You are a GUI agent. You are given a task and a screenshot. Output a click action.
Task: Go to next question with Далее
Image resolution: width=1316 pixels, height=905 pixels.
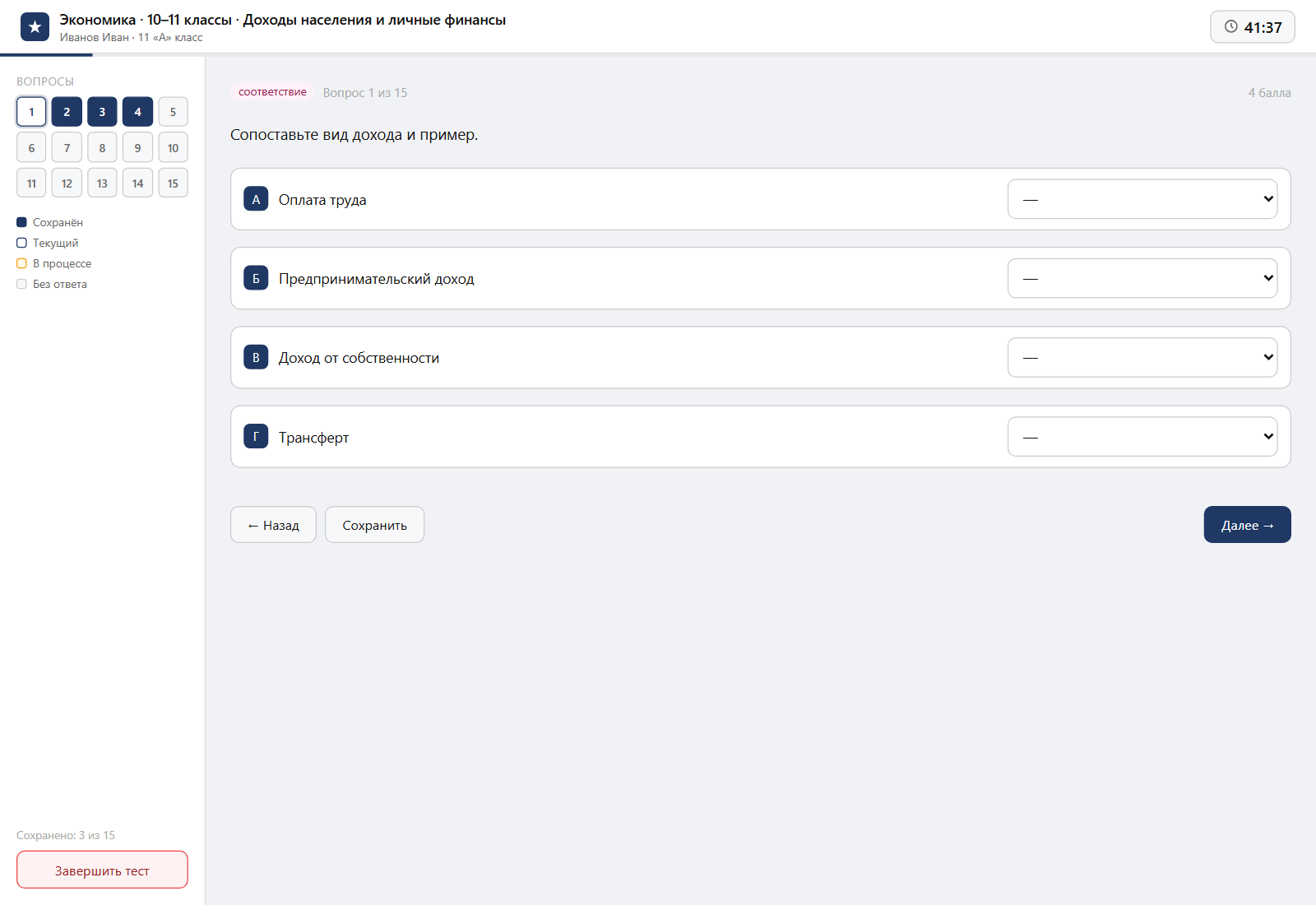(1247, 525)
